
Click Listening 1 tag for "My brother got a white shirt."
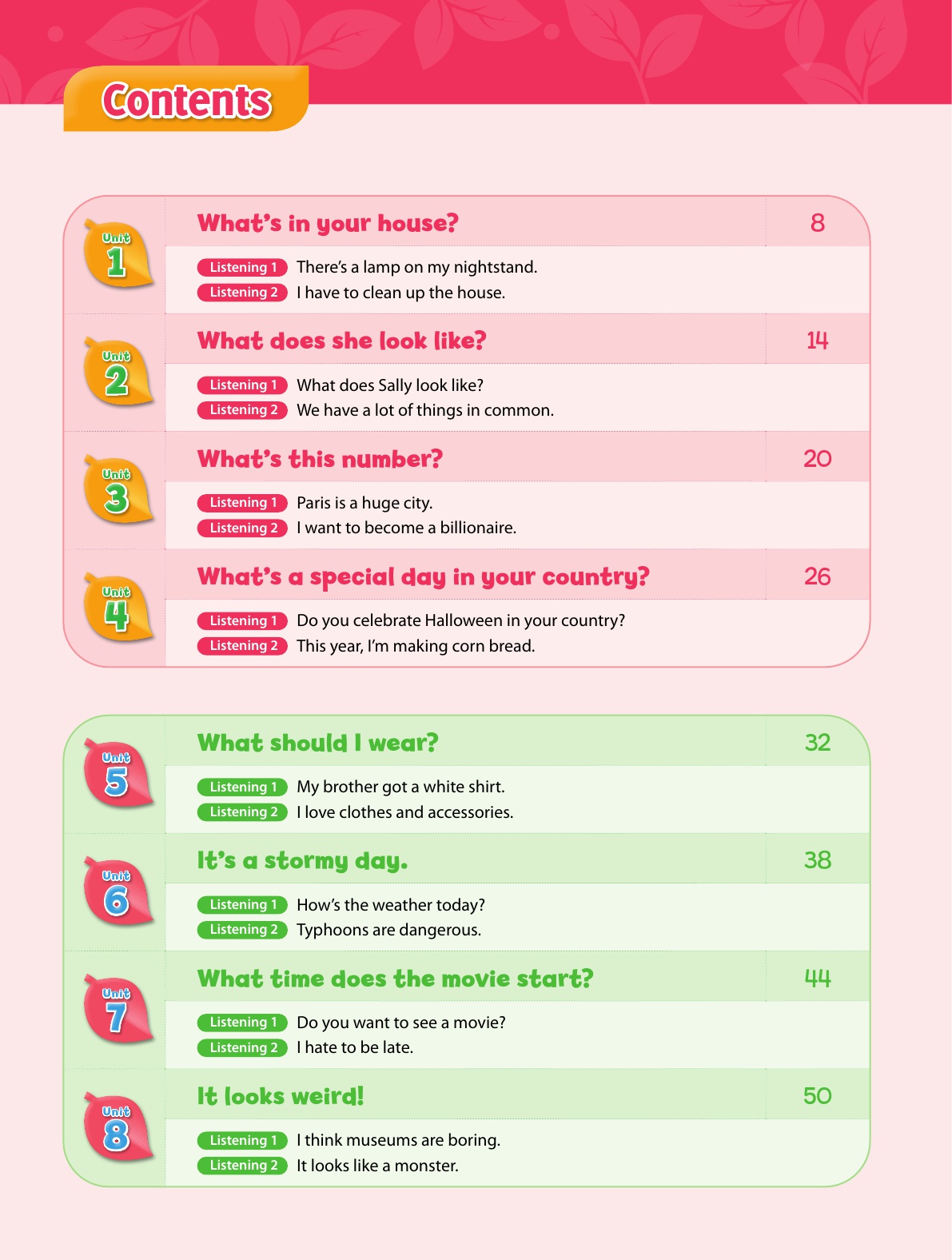click(x=242, y=787)
